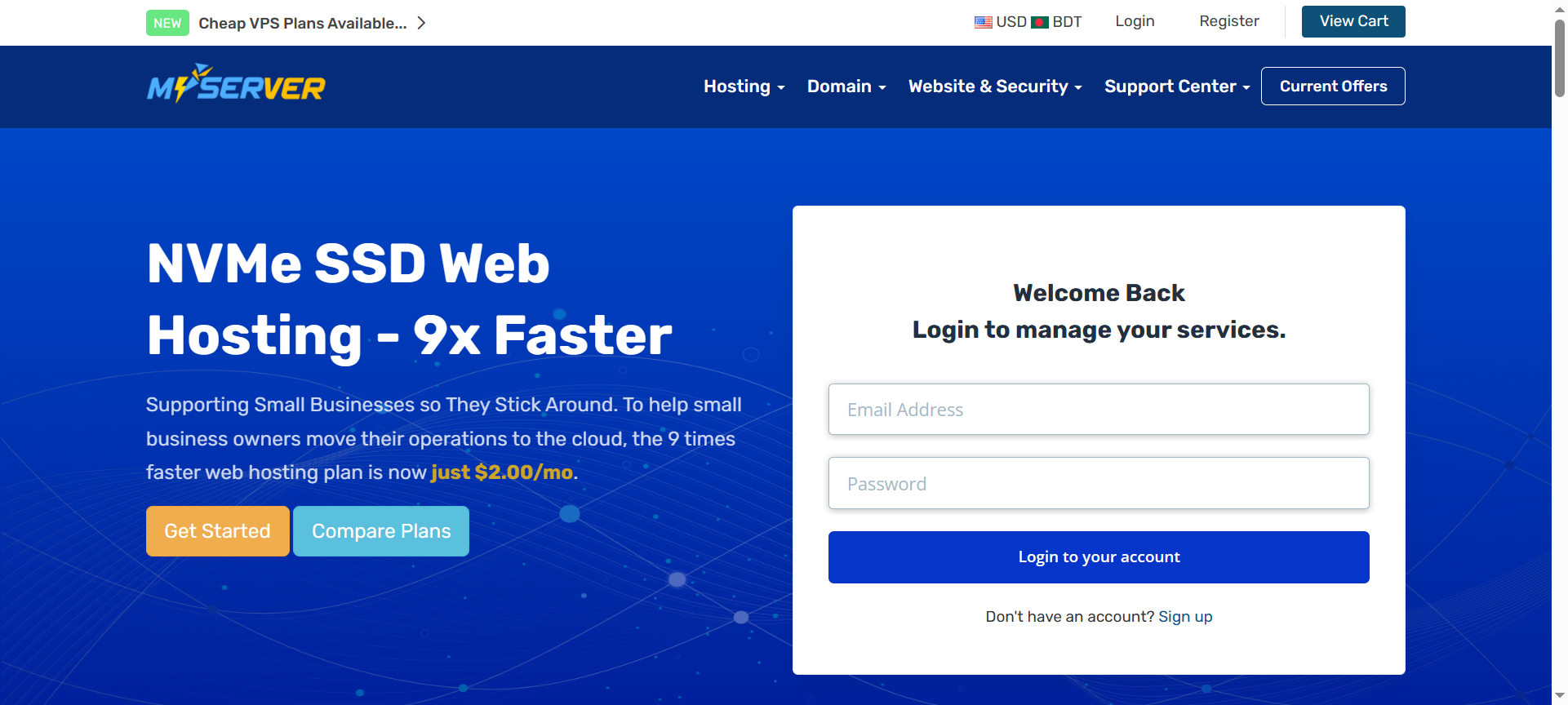The image size is (1568, 705).
Task: Expand Website & Security menu
Action: (995, 86)
